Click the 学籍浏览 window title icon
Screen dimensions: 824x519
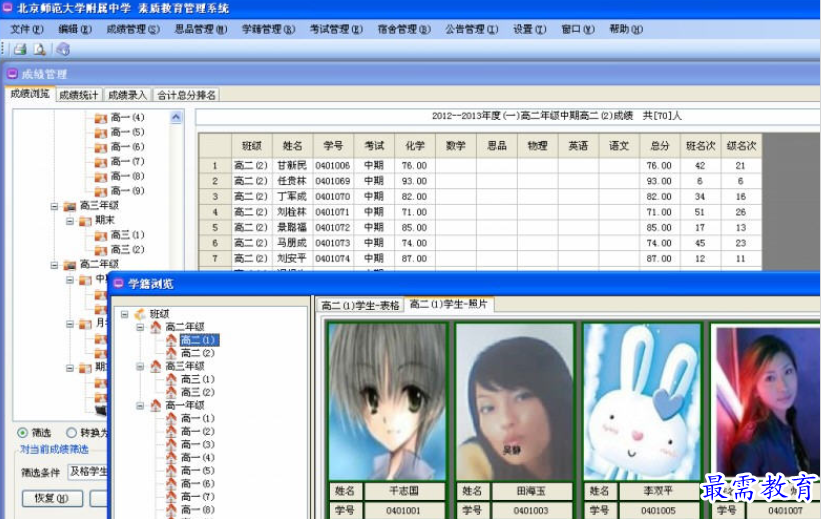click(119, 284)
